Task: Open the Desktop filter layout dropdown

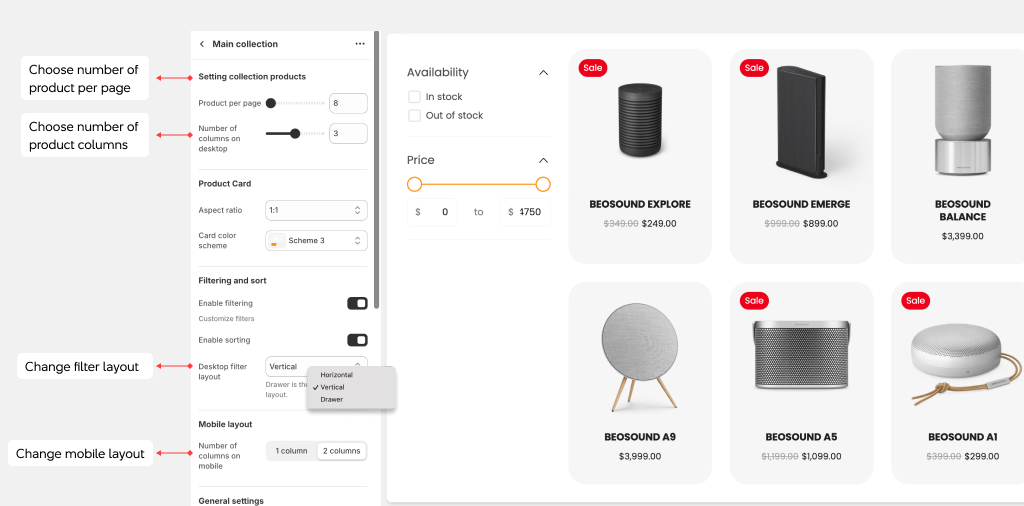Action: (x=316, y=366)
